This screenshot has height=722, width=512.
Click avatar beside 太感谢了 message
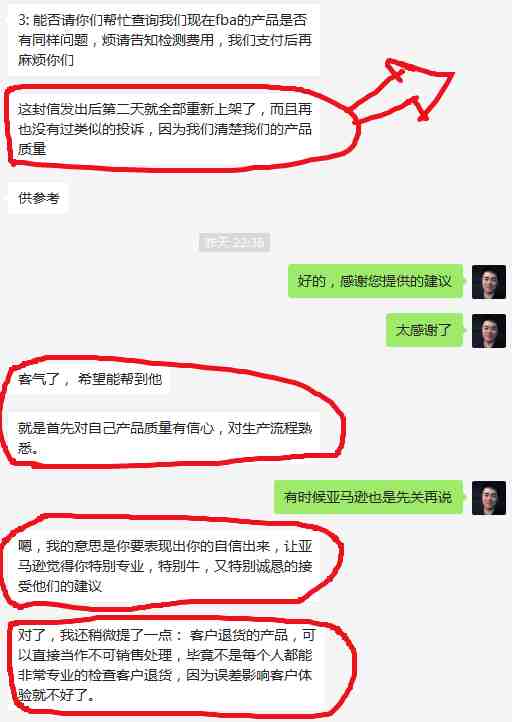pyautogui.click(x=489, y=331)
